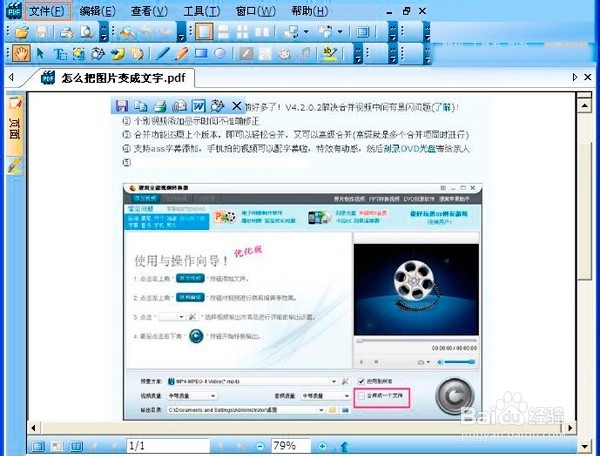
Task: Select the blue line drawing tool
Action: (x=162, y=54)
